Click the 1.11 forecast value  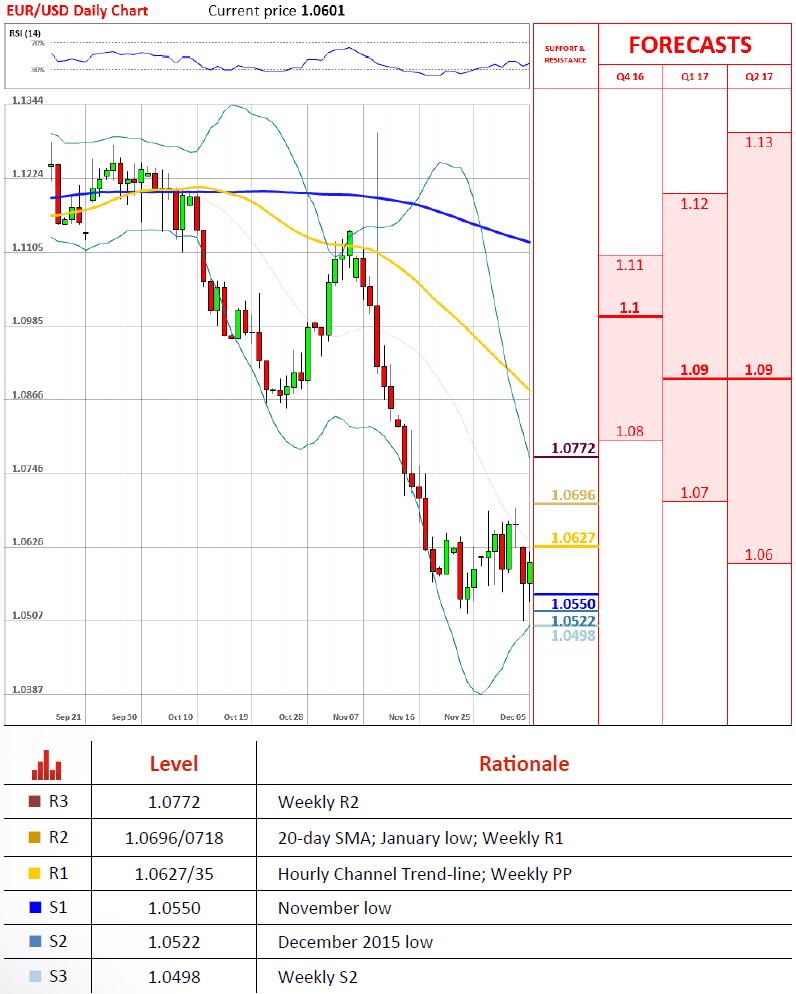pos(629,265)
